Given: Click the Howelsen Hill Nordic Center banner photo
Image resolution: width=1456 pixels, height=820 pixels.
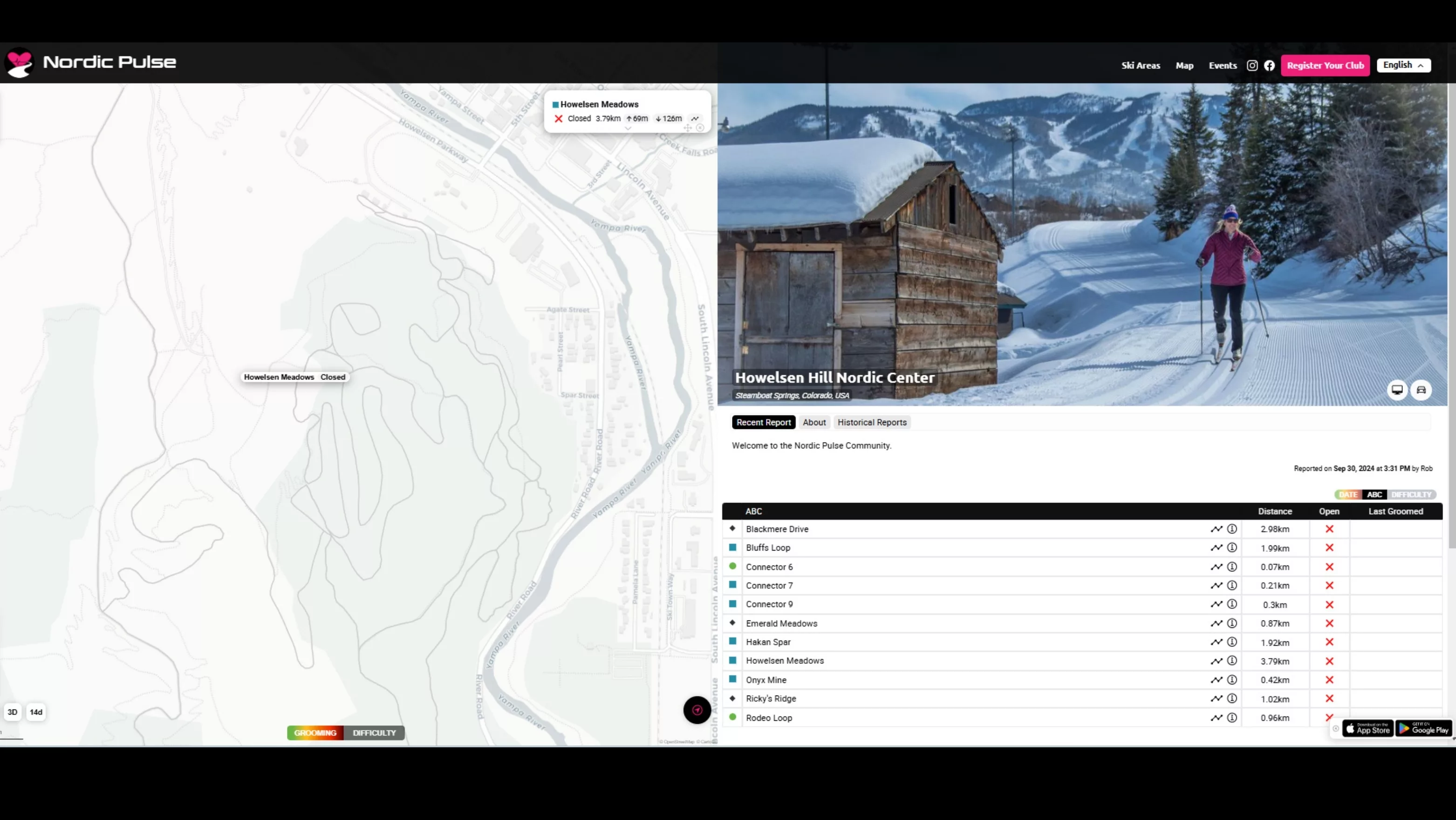Looking at the screenshot, I should 1082,244.
